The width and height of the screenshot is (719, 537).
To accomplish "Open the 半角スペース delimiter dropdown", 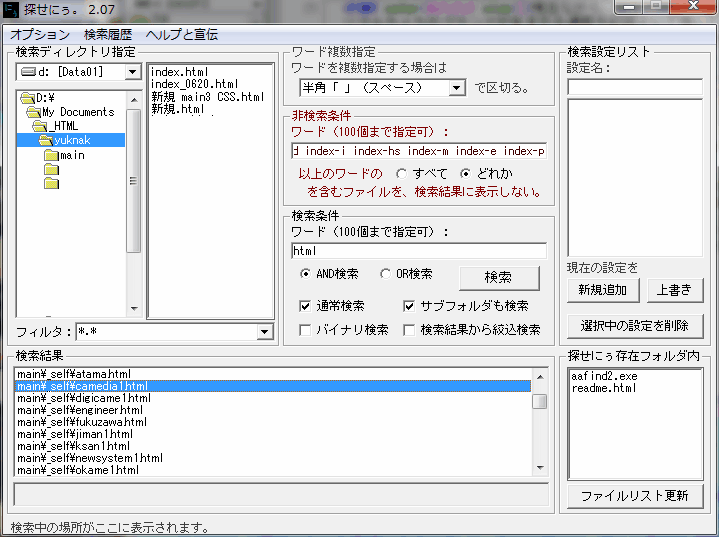I will (x=457, y=88).
